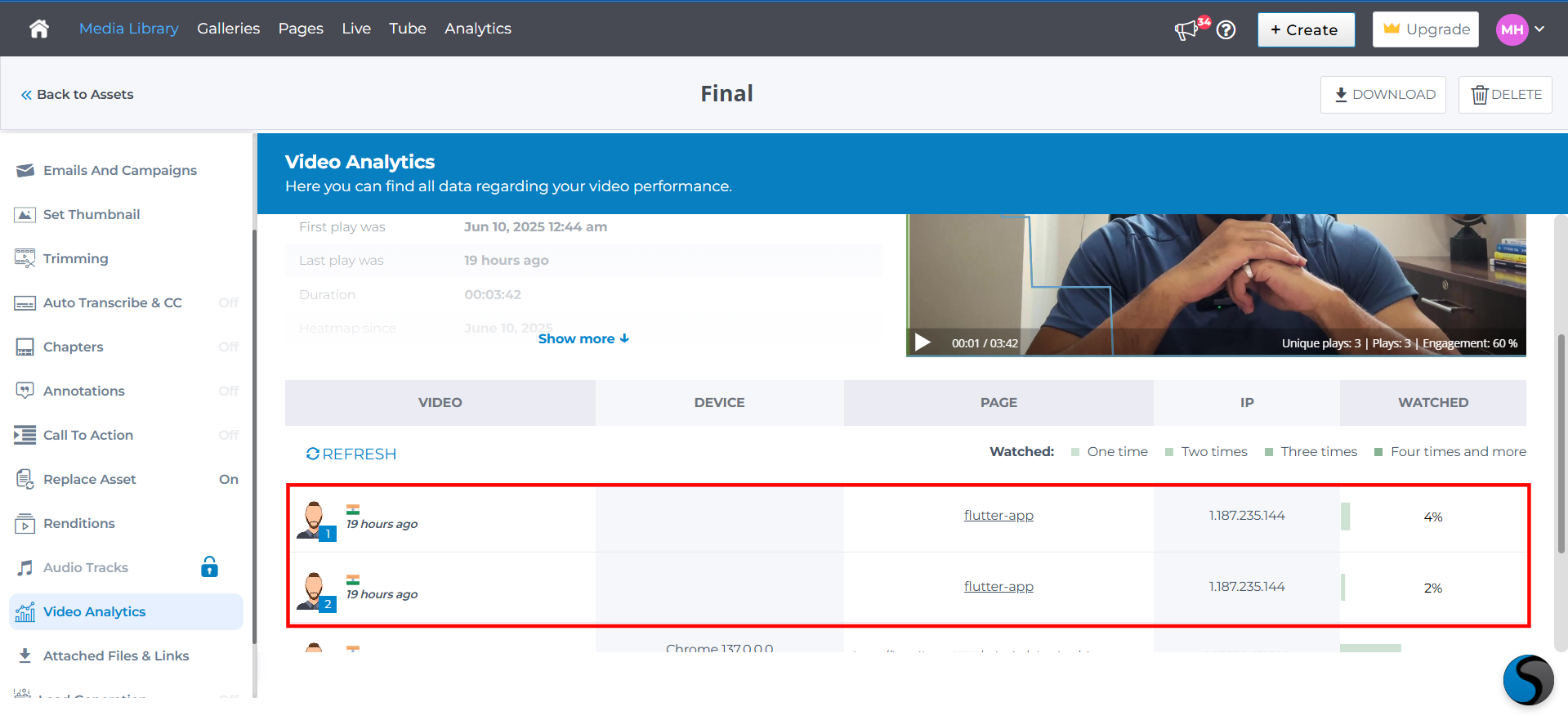Open the announcements megaphone icon
The width and height of the screenshot is (1568, 716).
pyautogui.click(x=1186, y=30)
